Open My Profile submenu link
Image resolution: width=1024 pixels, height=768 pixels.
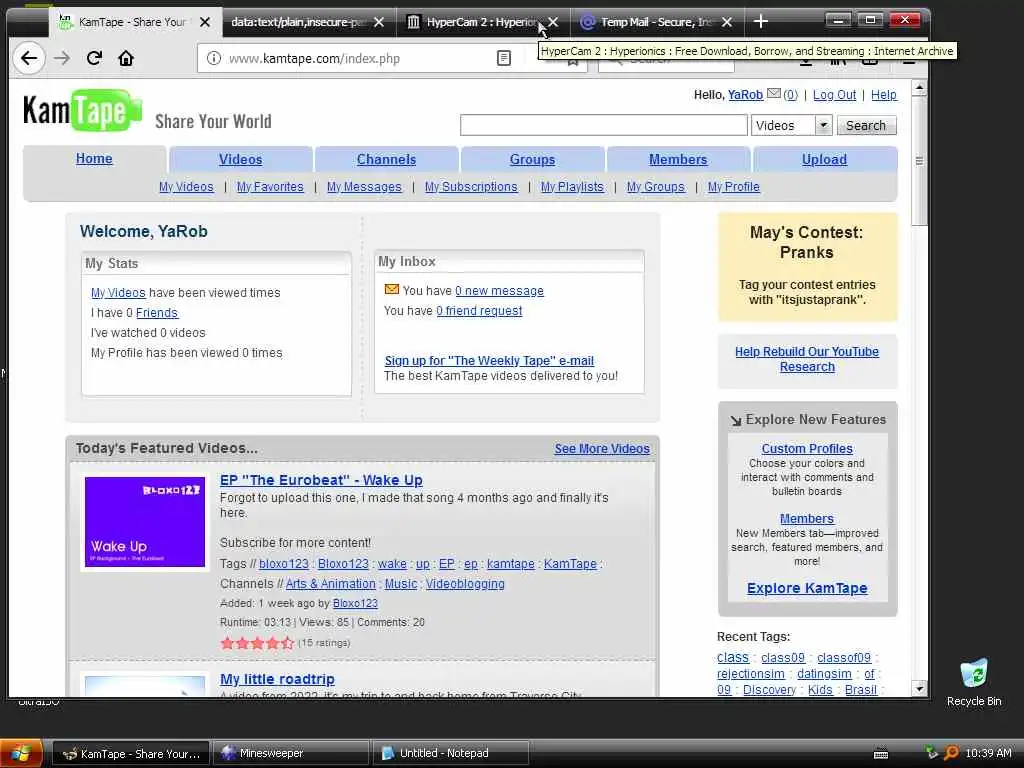[x=733, y=187]
